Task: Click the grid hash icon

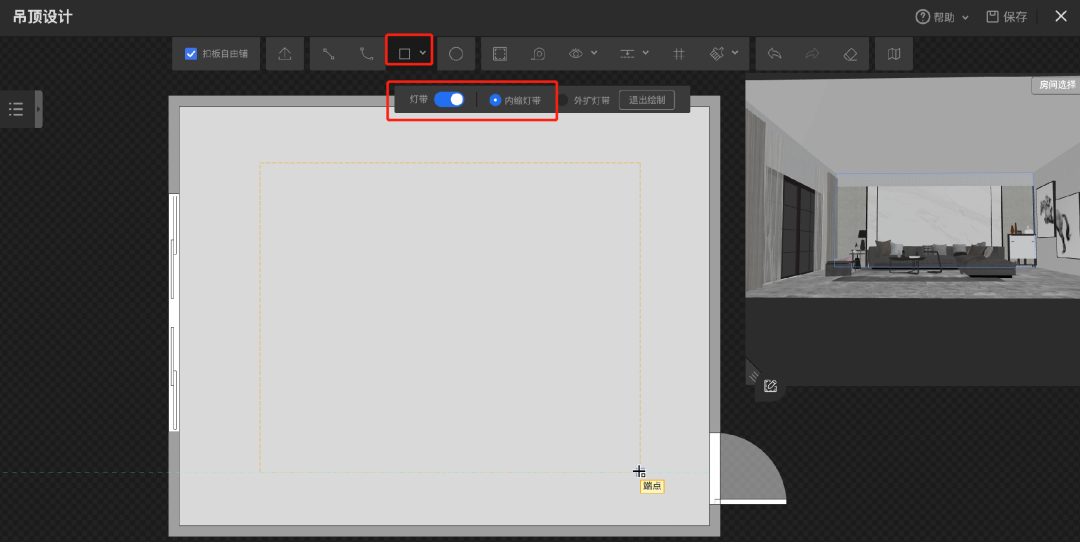Action: tap(678, 54)
